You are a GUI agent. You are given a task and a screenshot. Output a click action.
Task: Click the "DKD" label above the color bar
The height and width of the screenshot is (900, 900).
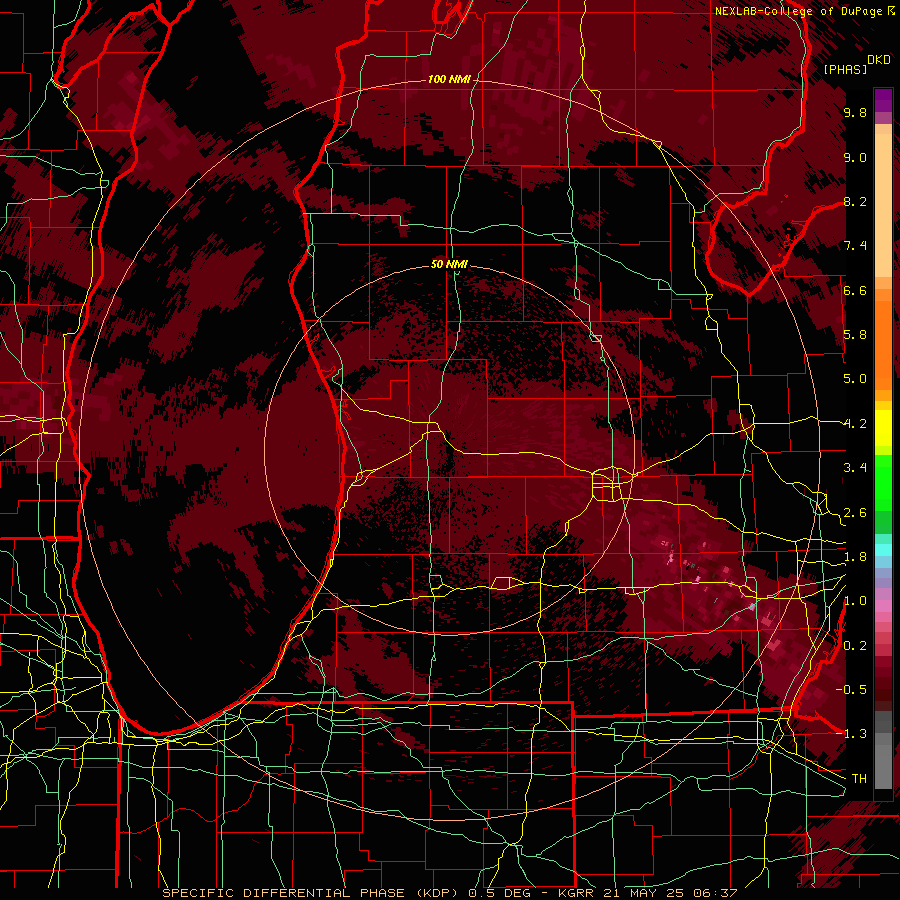pos(879,60)
